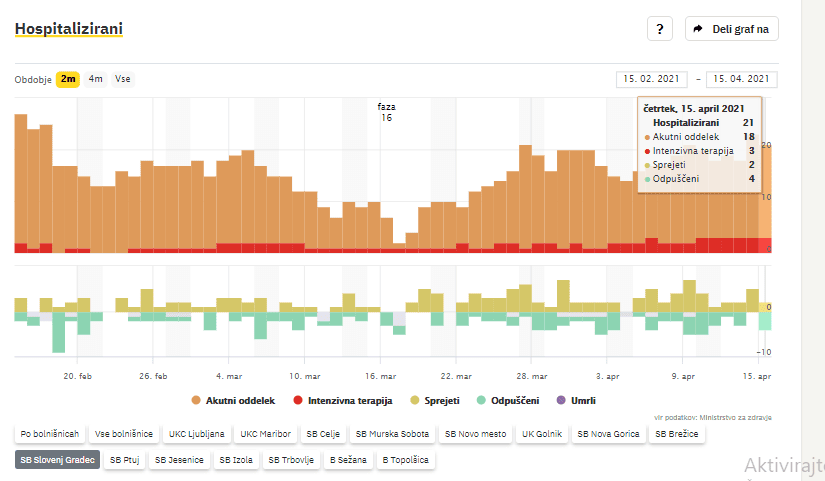
Task: Choose the UKC Ljubljana hospital filter
Action: [x=197, y=435]
